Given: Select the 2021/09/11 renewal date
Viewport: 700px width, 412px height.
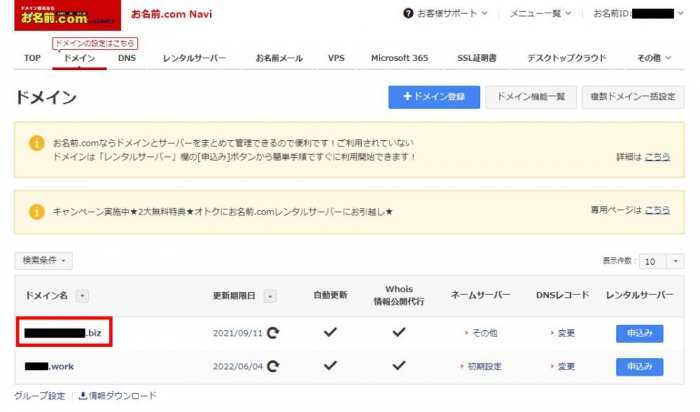Looking at the screenshot, I should [238, 333].
